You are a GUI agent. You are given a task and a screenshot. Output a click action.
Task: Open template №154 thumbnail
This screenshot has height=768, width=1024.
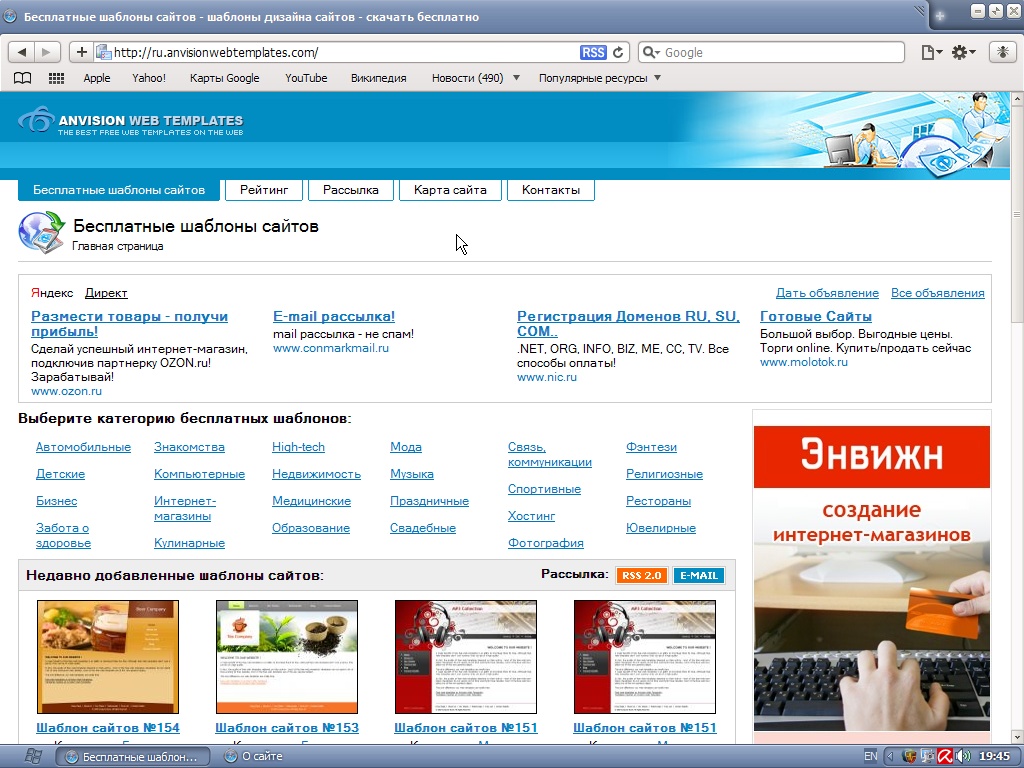(108, 657)
